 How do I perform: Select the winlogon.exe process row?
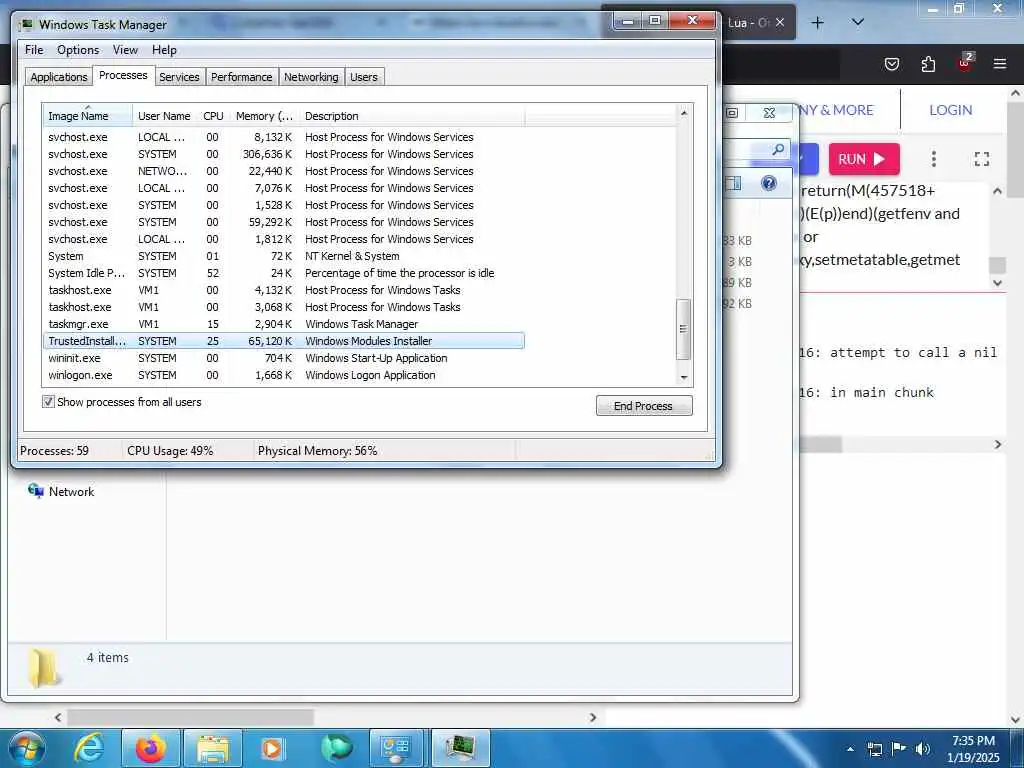[284, 375]
